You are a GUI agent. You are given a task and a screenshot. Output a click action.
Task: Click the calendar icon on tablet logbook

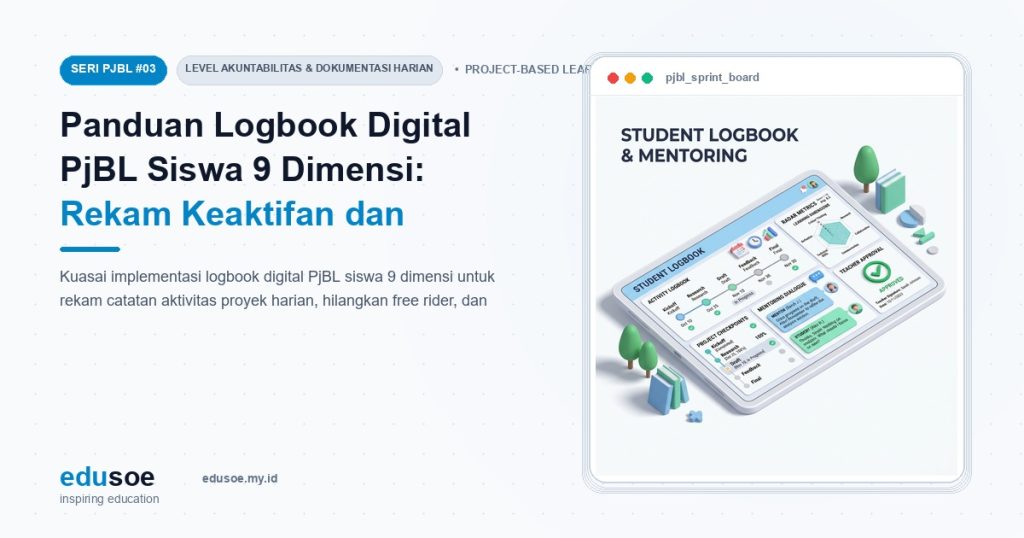pos(738,251)
